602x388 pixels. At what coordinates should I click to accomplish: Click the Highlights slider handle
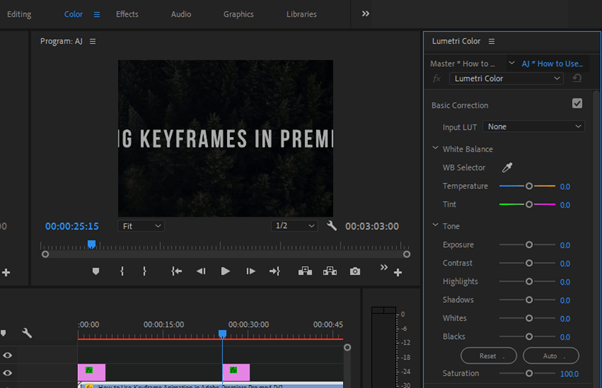pyautogui.click(x=529, y=282)
